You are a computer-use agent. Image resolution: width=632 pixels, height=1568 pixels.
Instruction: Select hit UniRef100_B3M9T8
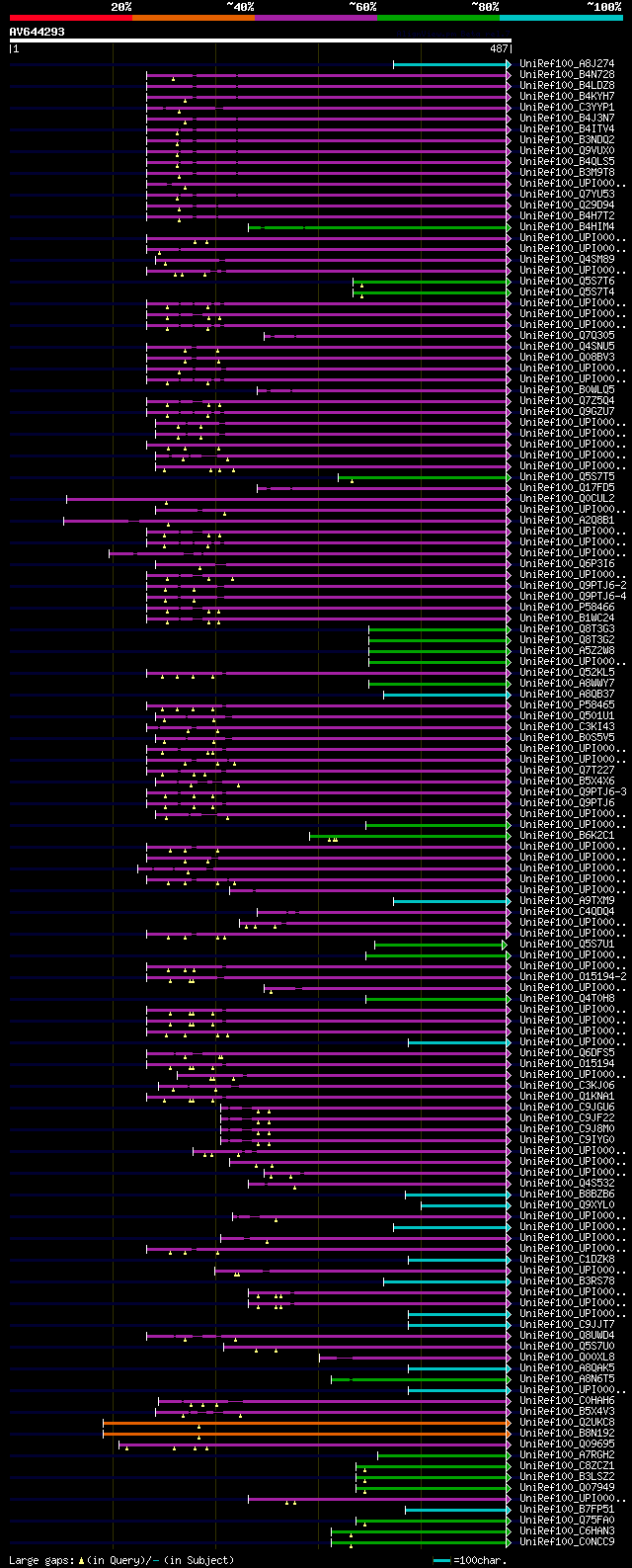(567, 173)
